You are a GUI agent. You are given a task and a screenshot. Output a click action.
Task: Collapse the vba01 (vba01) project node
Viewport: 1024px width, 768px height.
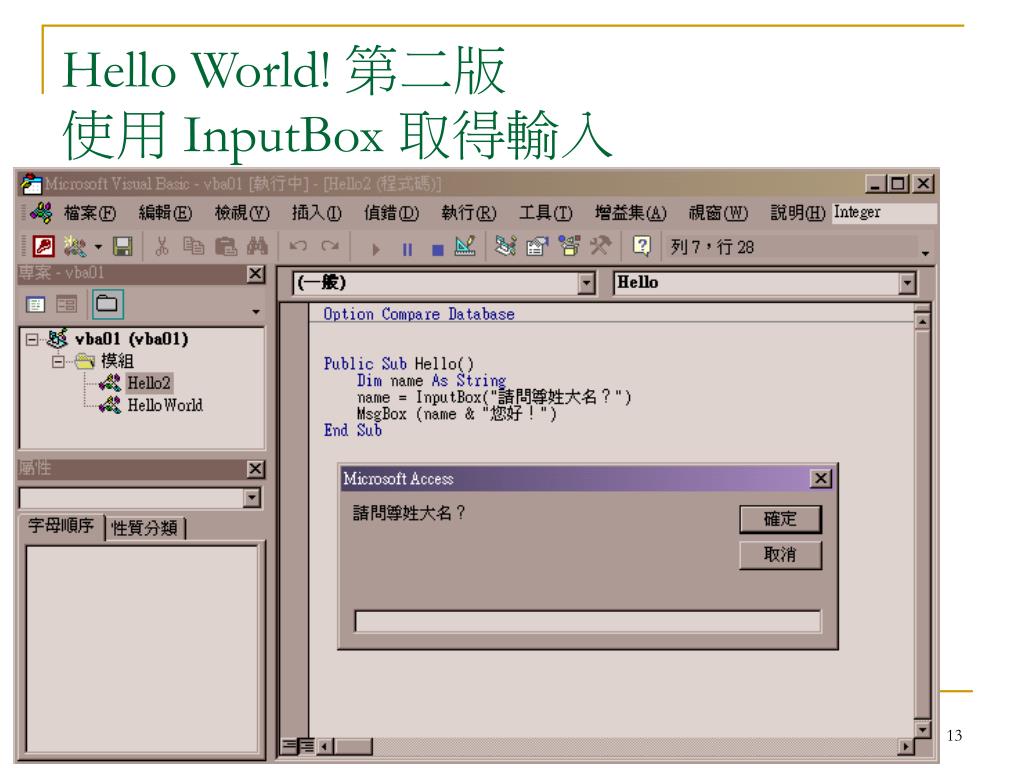(x=31, y=340)
